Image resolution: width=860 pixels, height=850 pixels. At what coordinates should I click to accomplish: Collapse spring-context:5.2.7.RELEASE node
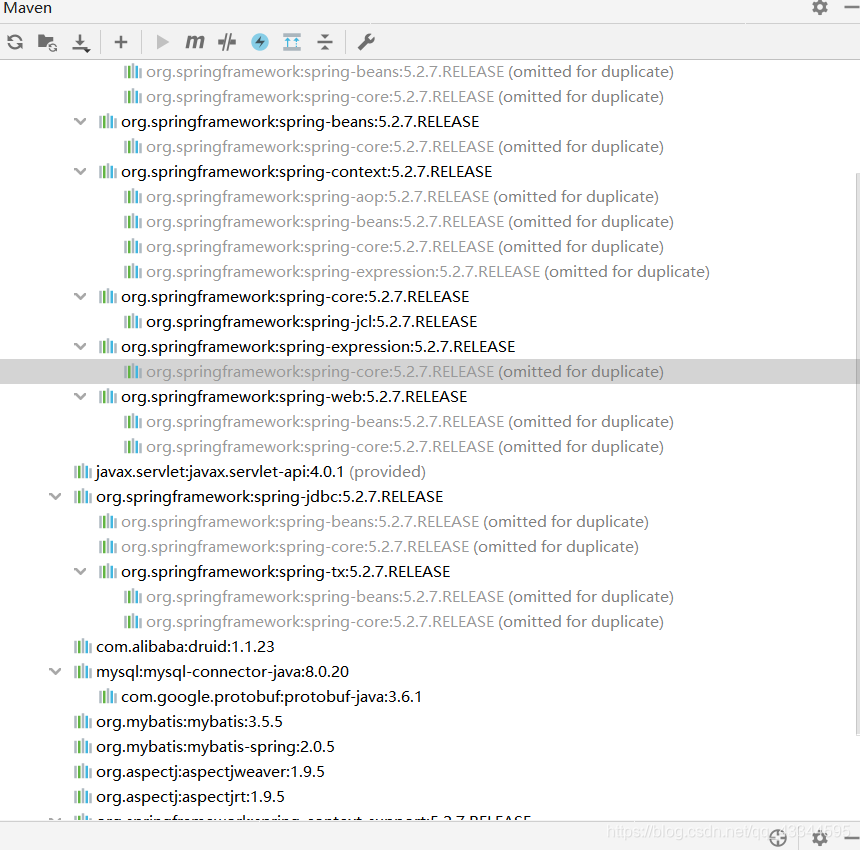click(80, 172)
